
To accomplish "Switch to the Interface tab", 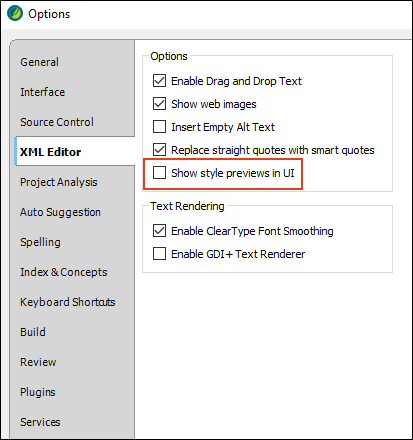I will (42, 92).
